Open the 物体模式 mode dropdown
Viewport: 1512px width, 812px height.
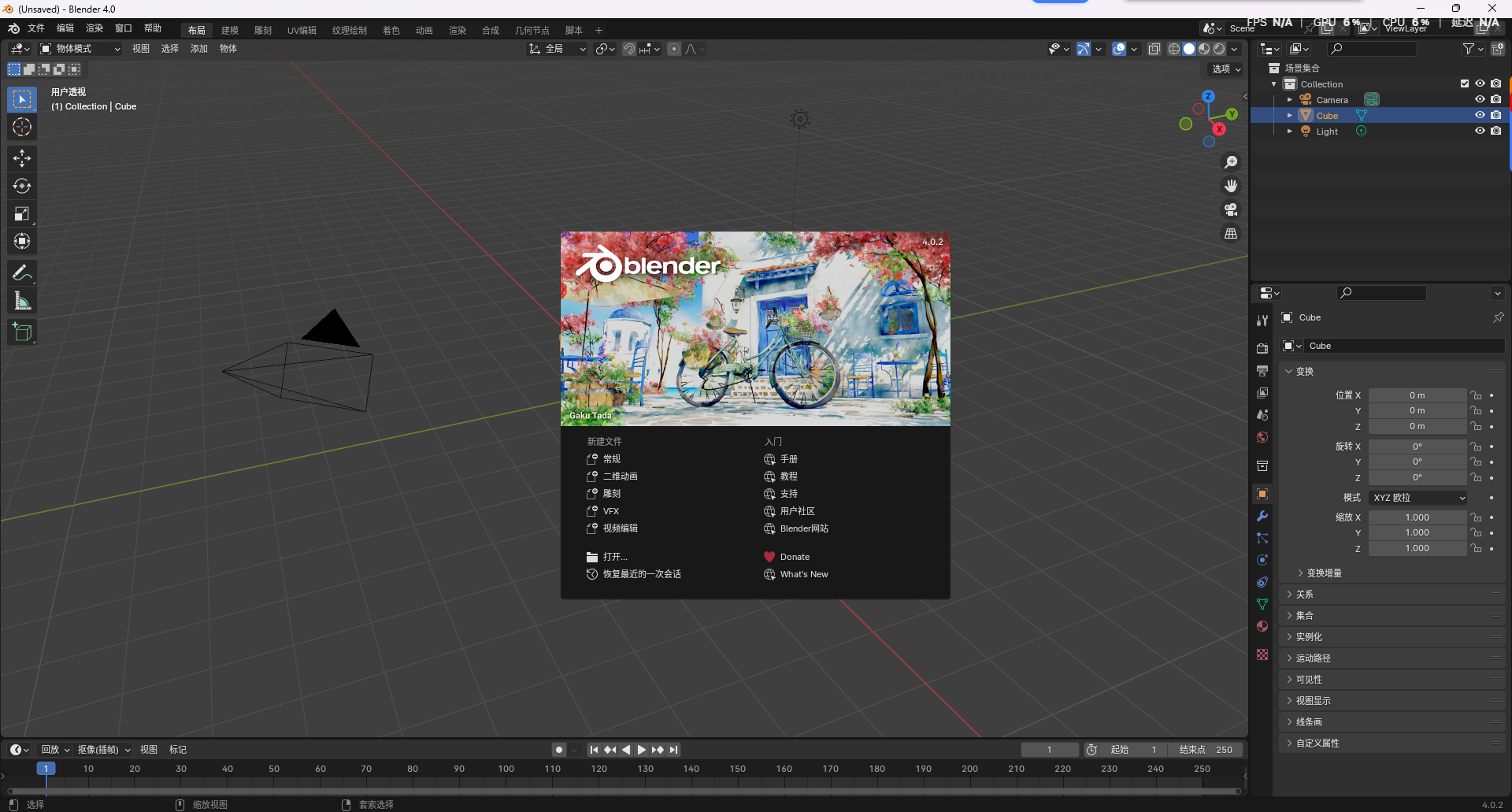tap(79, 48)
